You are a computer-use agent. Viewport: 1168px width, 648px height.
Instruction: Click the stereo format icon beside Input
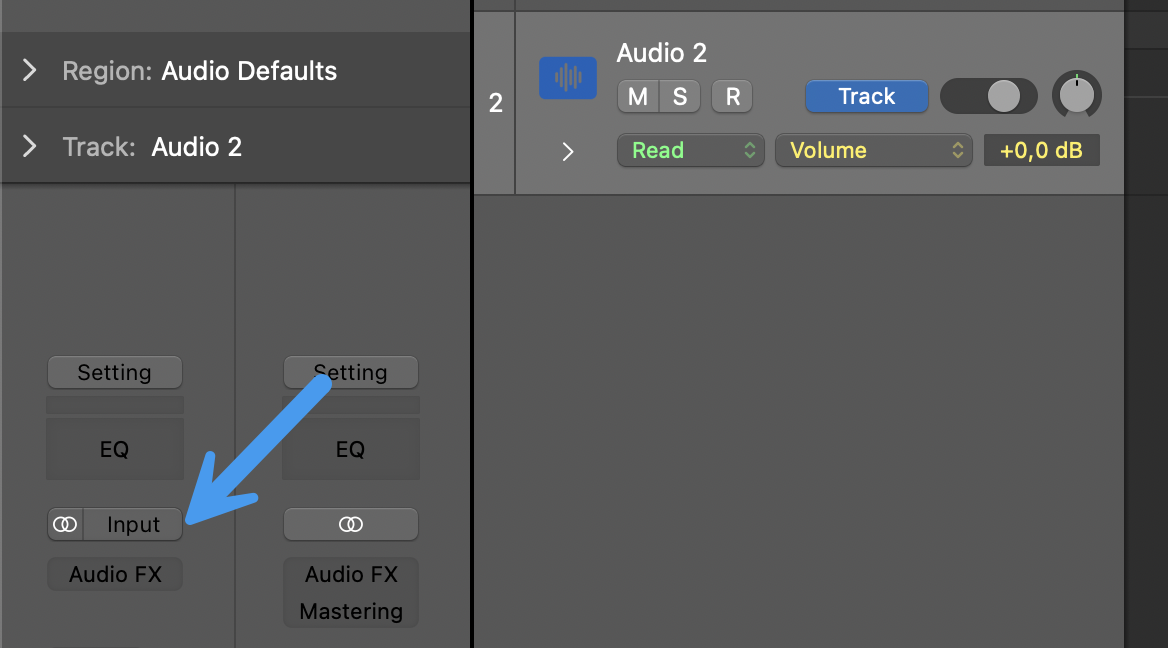point(65,524)
